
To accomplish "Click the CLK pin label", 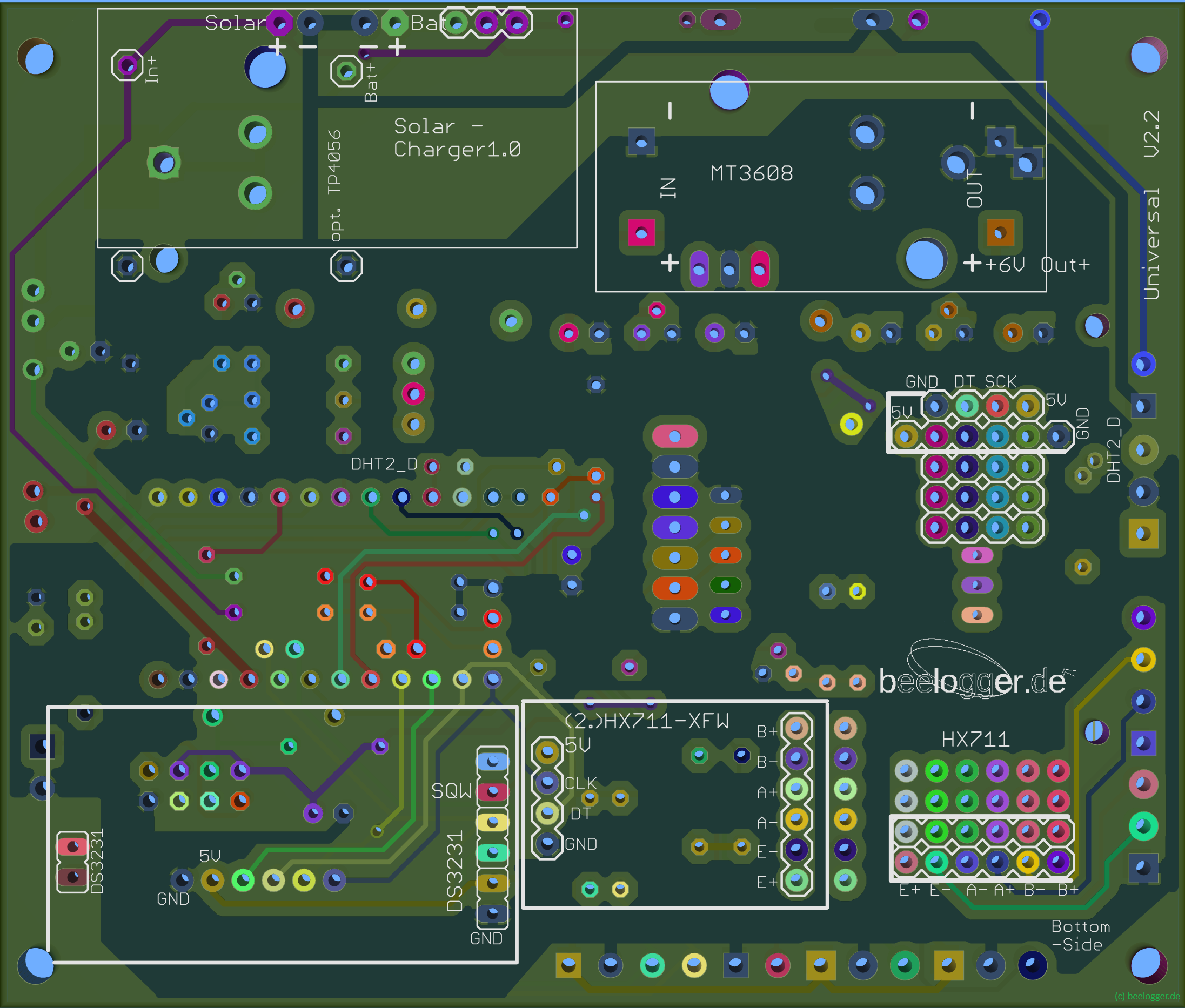I will (581, 783).
